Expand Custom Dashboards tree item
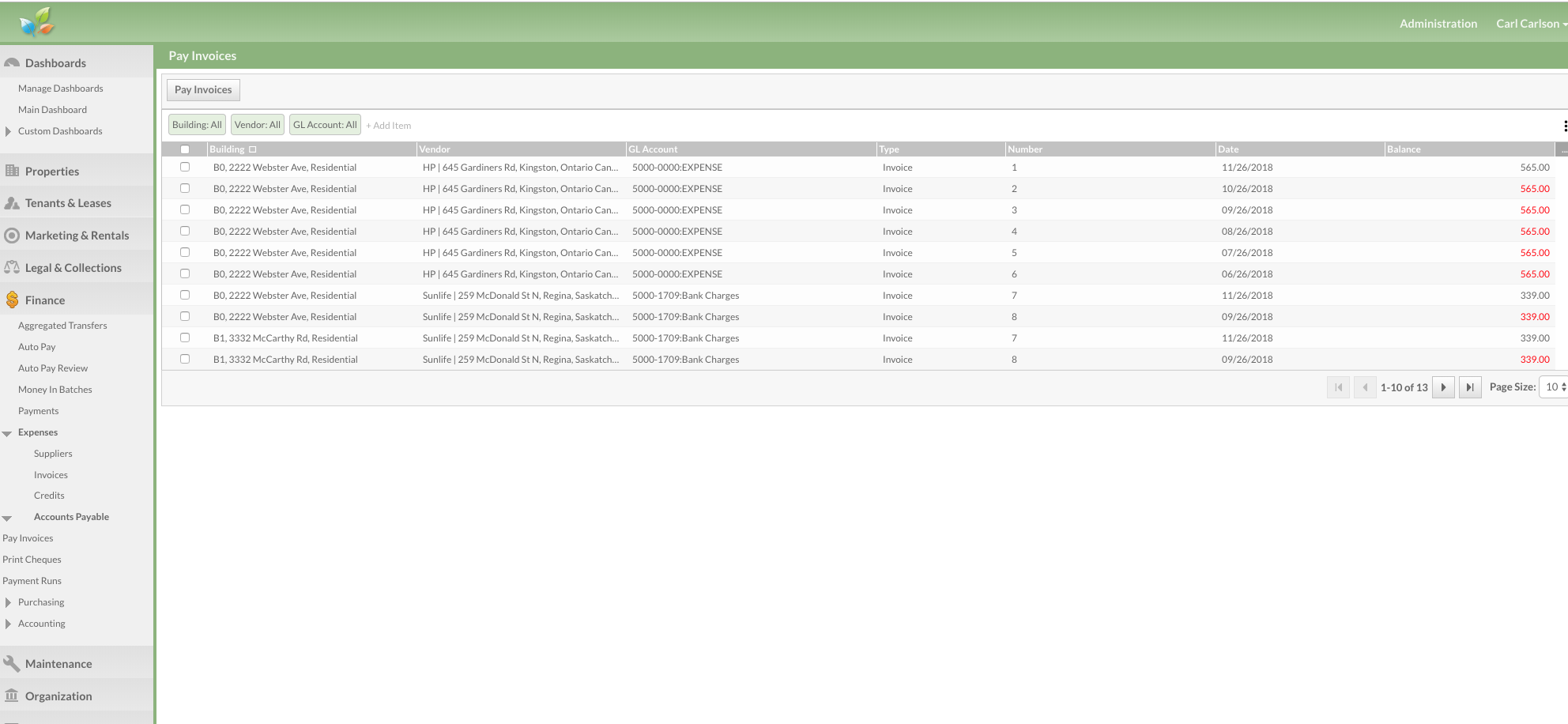Image resolution: width=1568 pixels, height=724 pixels. [x=8, y=131]
